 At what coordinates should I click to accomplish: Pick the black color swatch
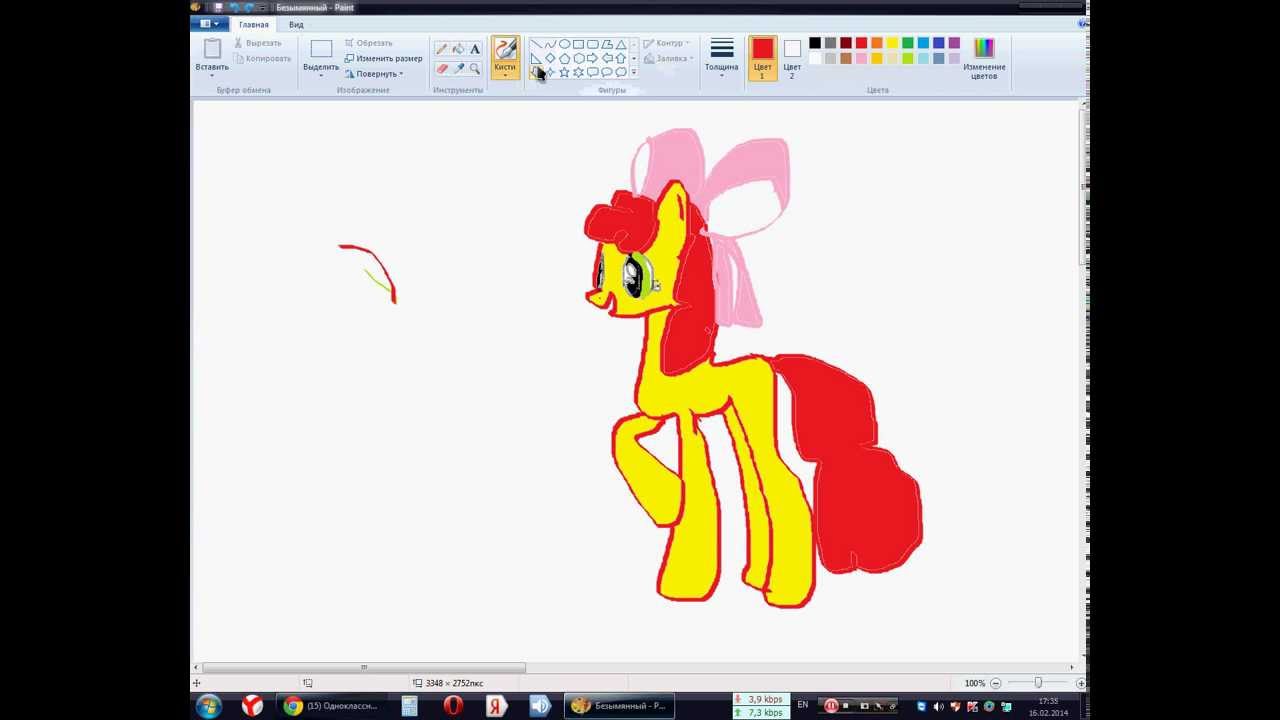(815, 43)
